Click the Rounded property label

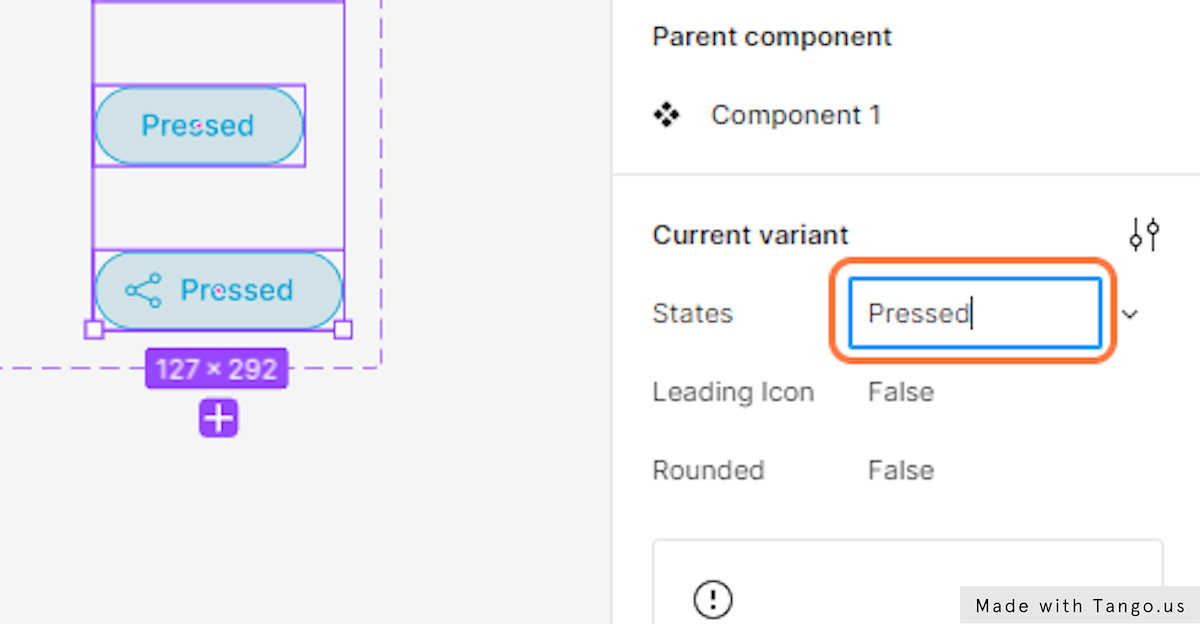pos(708,470)
